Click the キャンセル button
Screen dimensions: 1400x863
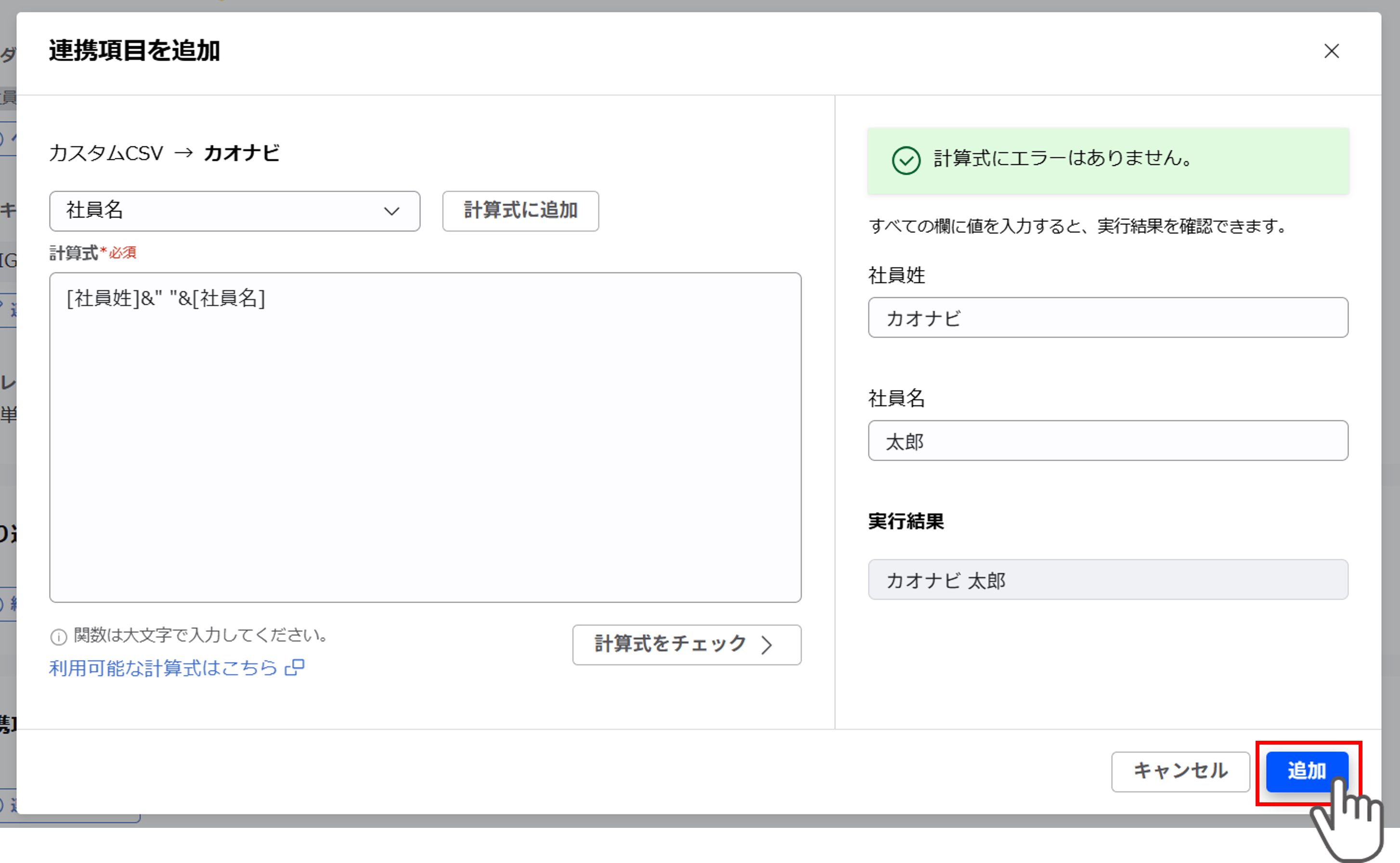pos(1180,771)
